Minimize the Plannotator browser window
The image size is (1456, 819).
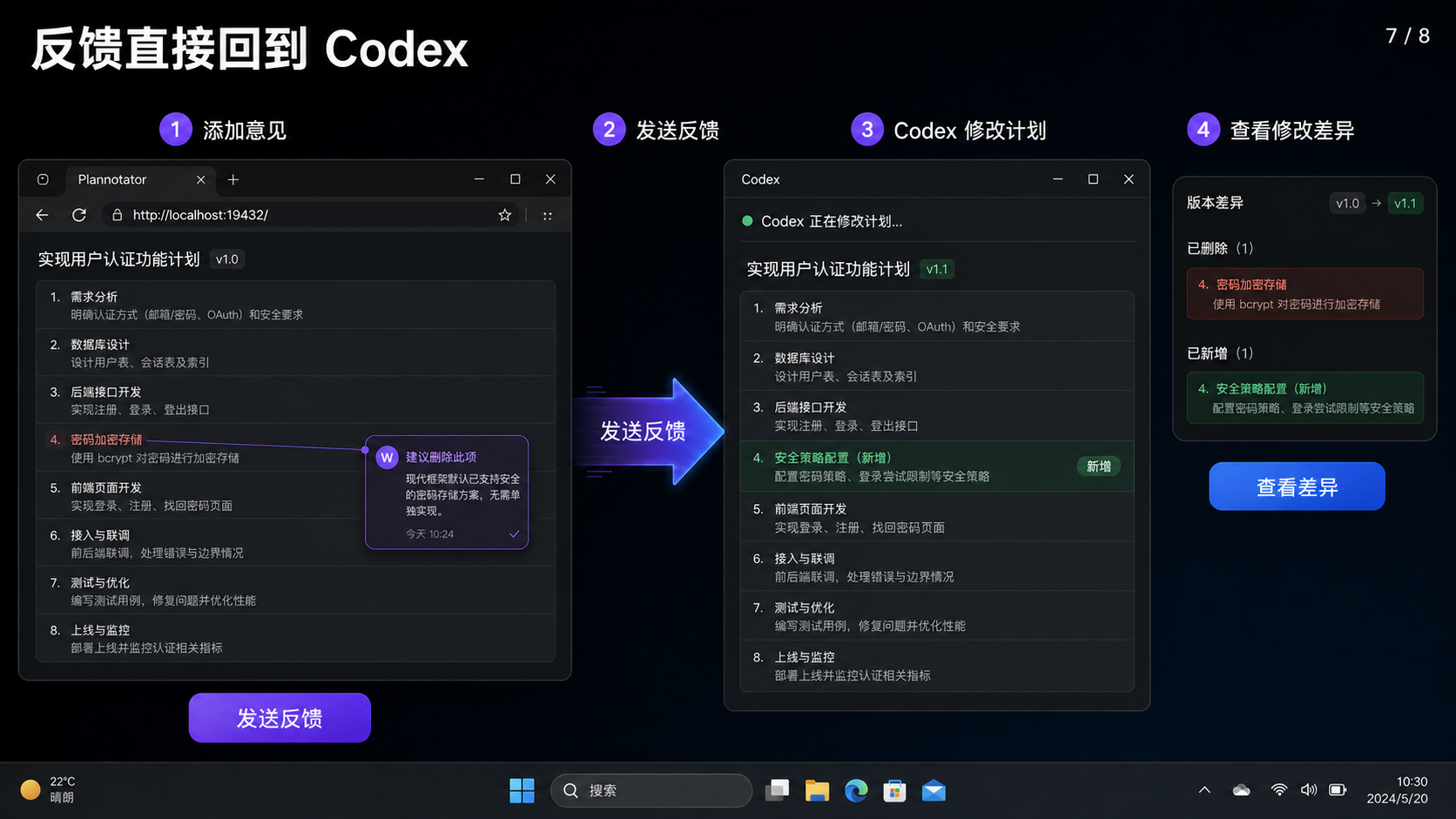pyautogui.click(x=479, y=179)
